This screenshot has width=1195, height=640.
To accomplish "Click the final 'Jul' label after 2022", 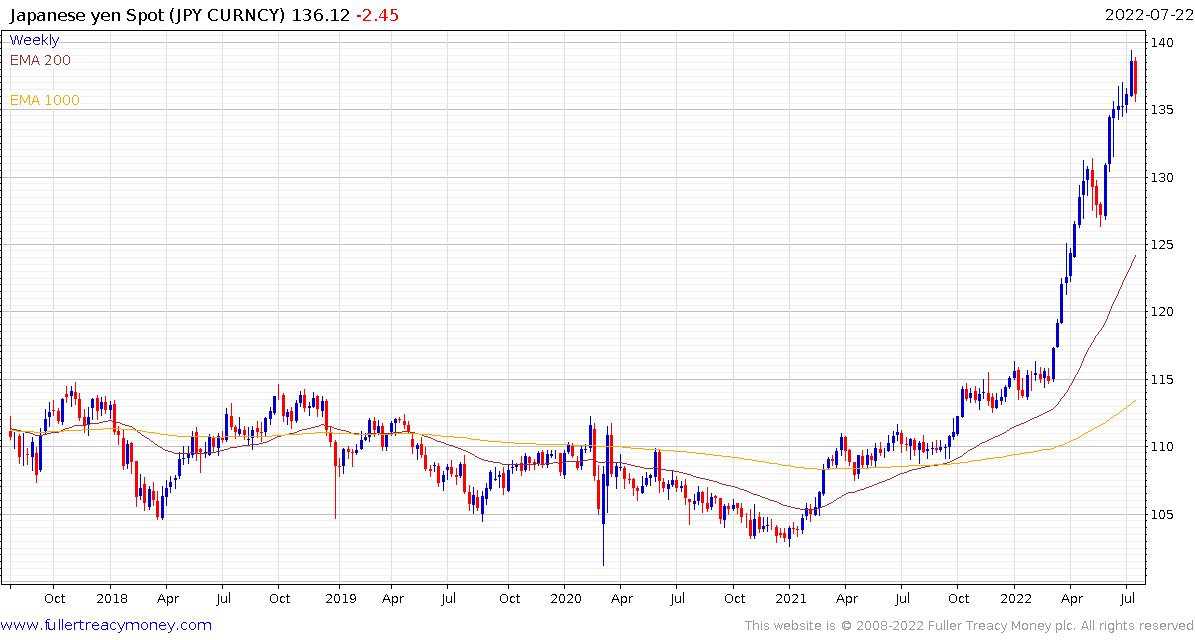I will pyautogui.click(x=1126, y=599).
